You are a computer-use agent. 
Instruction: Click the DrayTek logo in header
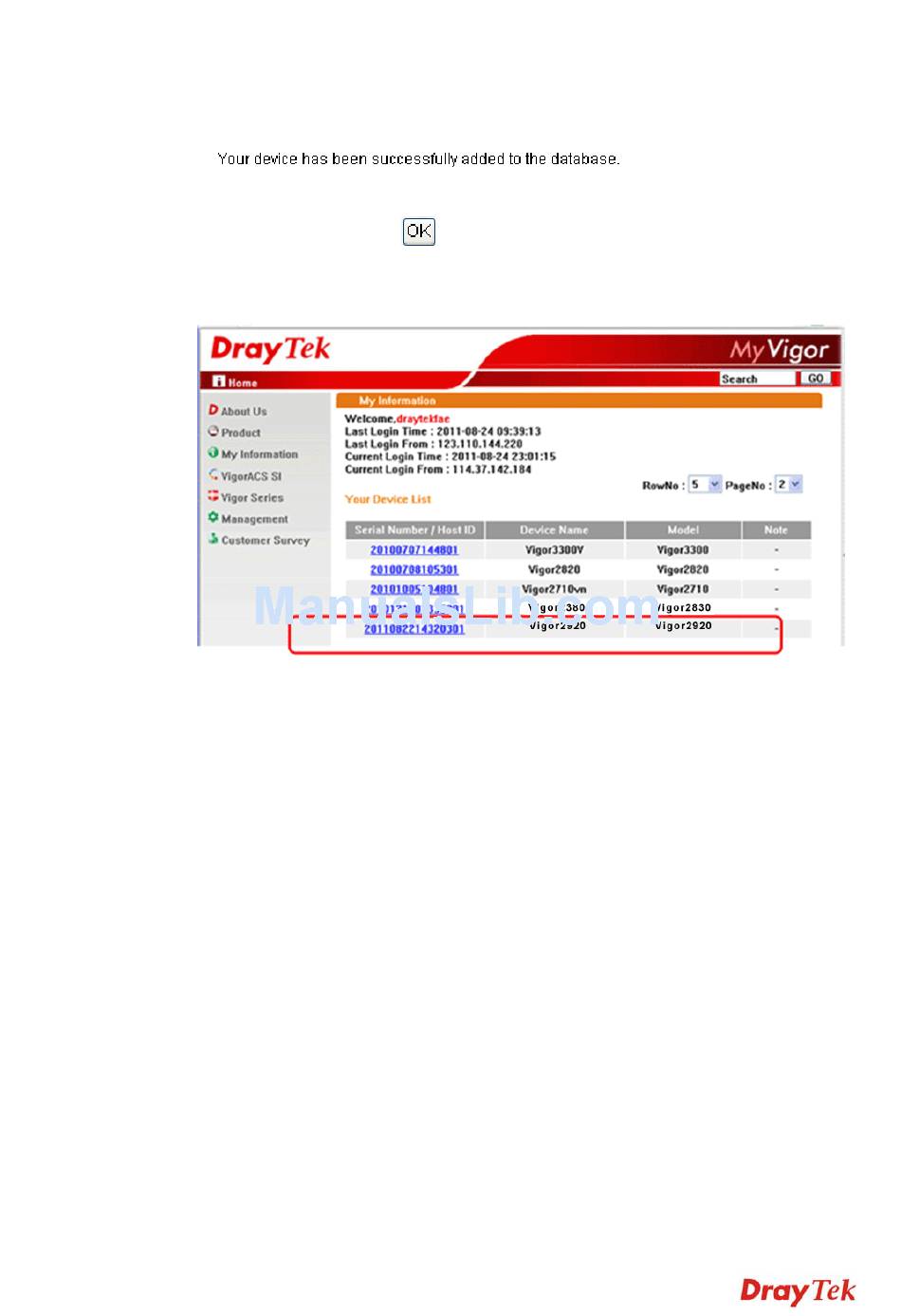tap(270, 349)
